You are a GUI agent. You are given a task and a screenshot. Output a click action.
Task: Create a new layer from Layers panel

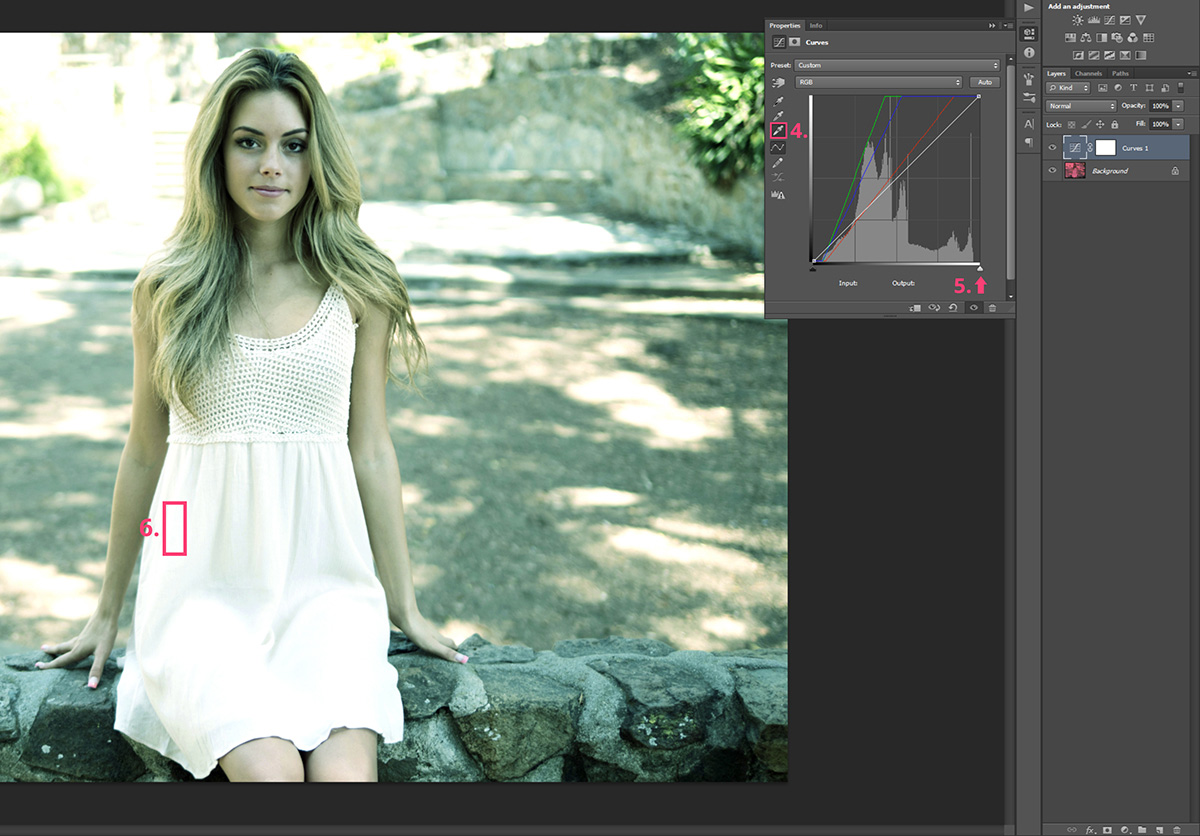coord(1158,829)
